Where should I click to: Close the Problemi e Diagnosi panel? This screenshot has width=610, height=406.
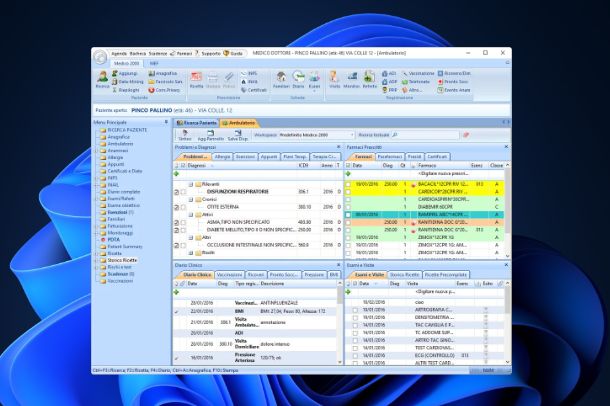(338, 147)
